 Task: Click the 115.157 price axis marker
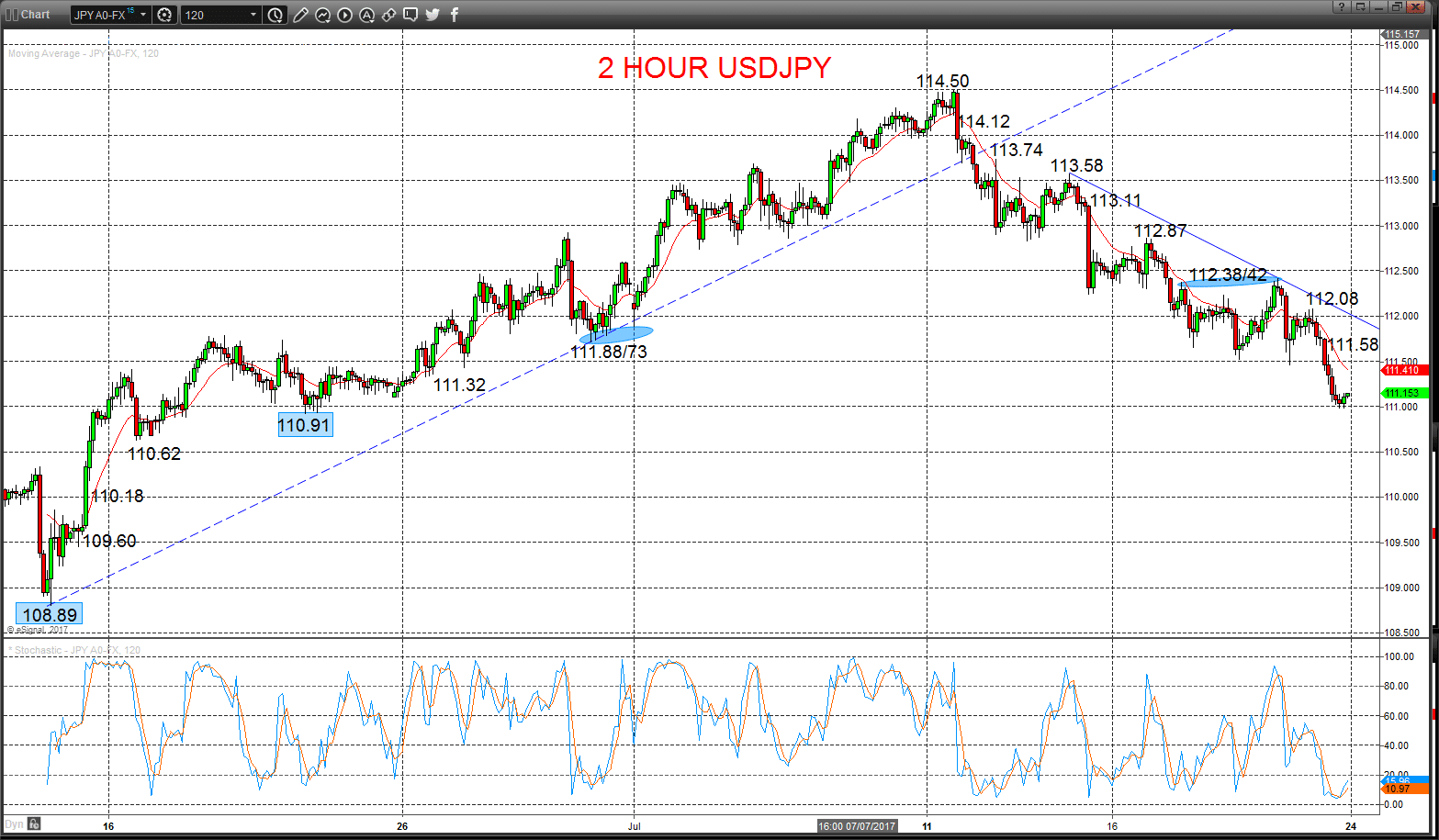pyautogui.click(x=1403, y=34)
